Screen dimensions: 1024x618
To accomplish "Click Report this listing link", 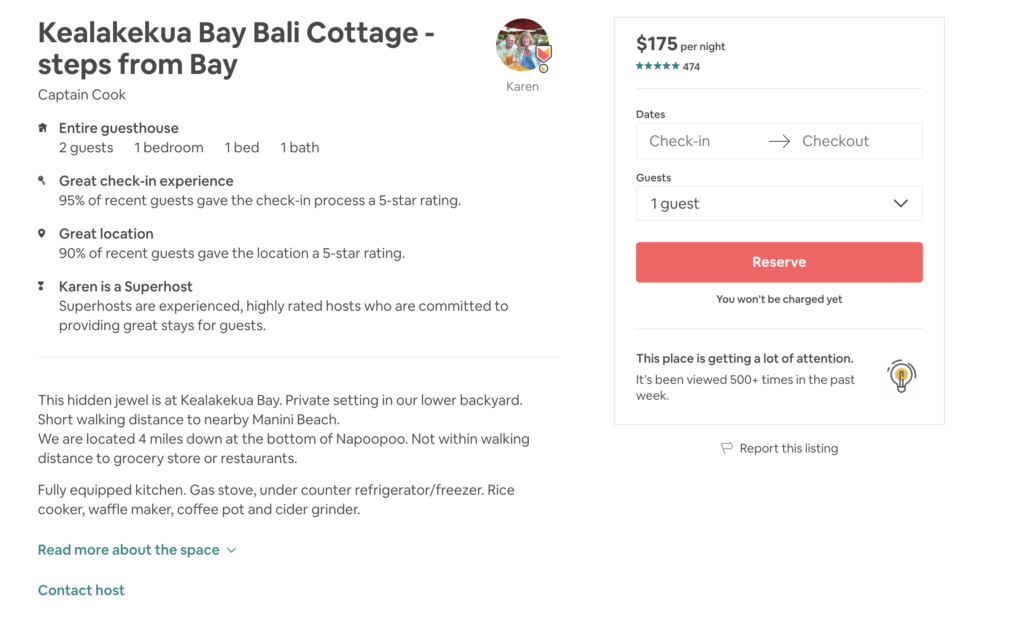I will (x=788, y=449).
